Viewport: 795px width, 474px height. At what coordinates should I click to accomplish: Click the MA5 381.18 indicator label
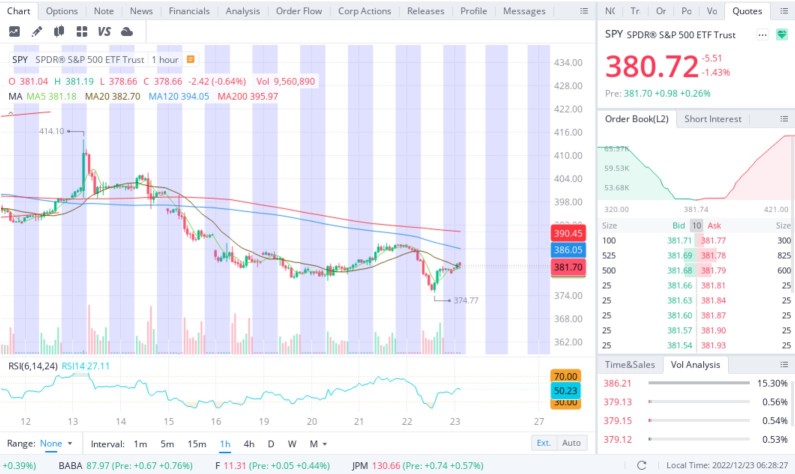point(51,96)
